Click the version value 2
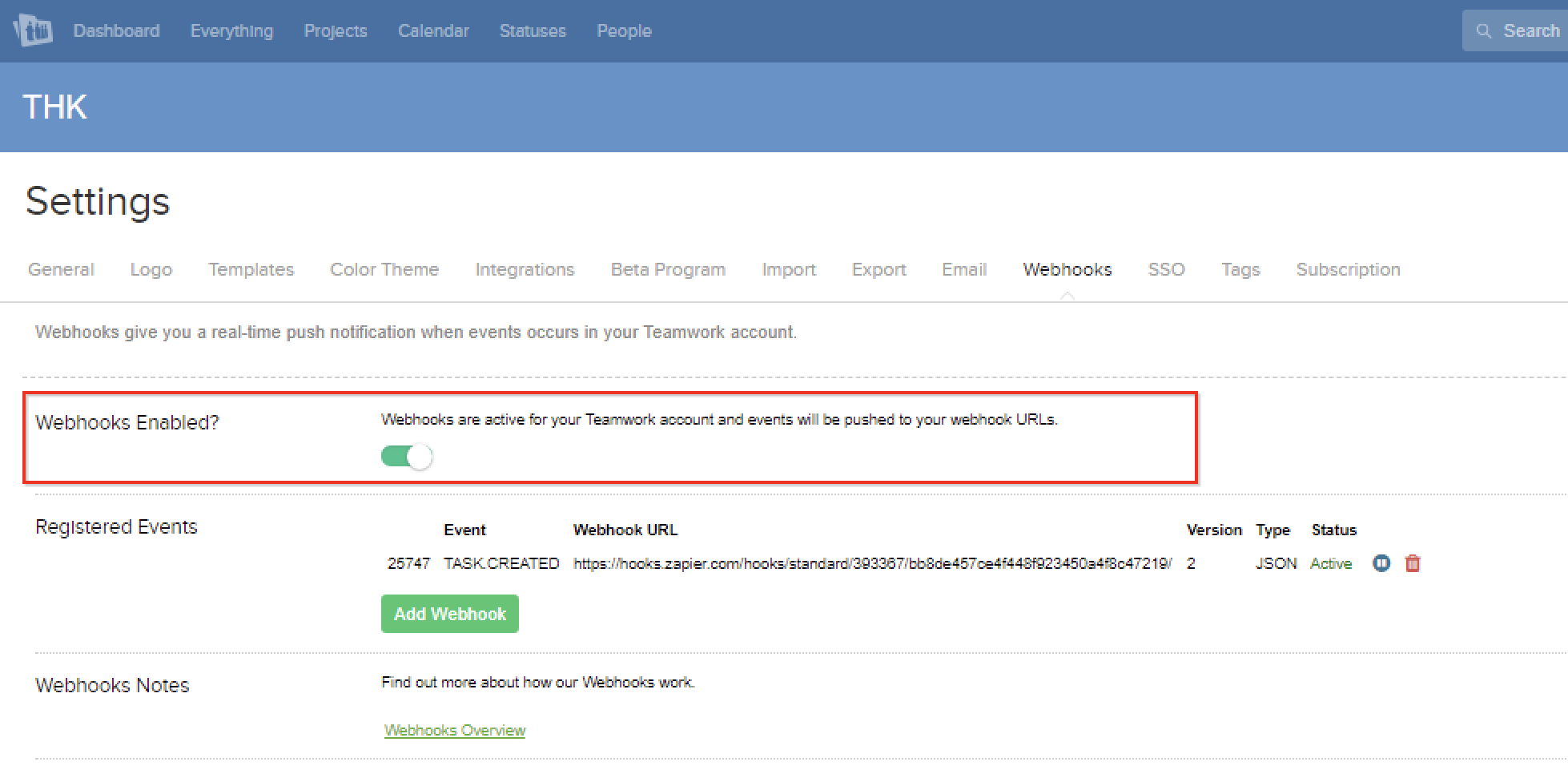This screenshot has width=1568, height=774. [x=1191, y=563]
